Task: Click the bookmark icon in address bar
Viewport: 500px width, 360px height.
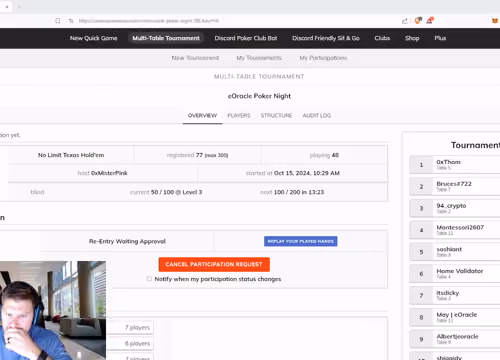Action: click(x=58, y=21)
